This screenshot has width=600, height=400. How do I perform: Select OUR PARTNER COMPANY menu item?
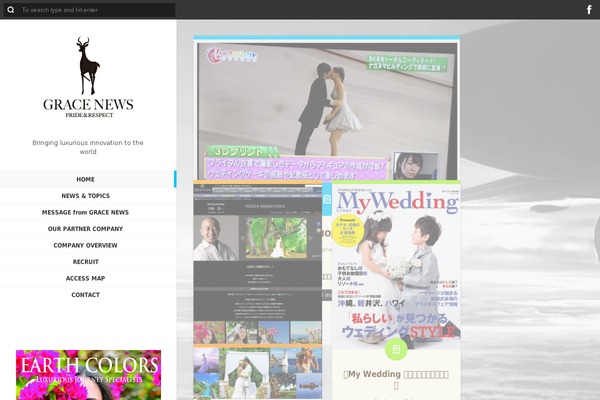85,229
